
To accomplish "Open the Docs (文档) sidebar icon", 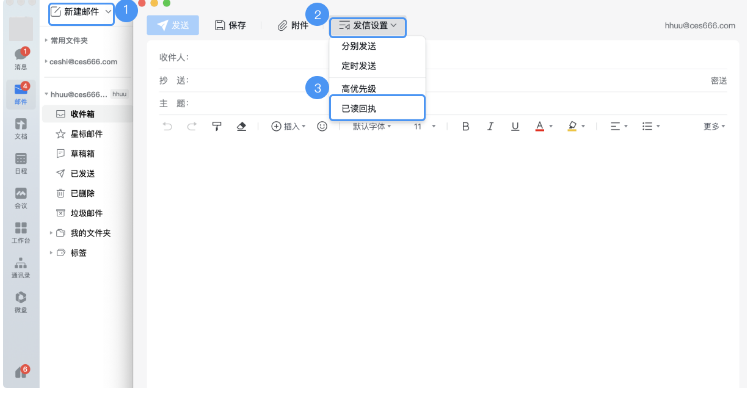I will 21,129.
